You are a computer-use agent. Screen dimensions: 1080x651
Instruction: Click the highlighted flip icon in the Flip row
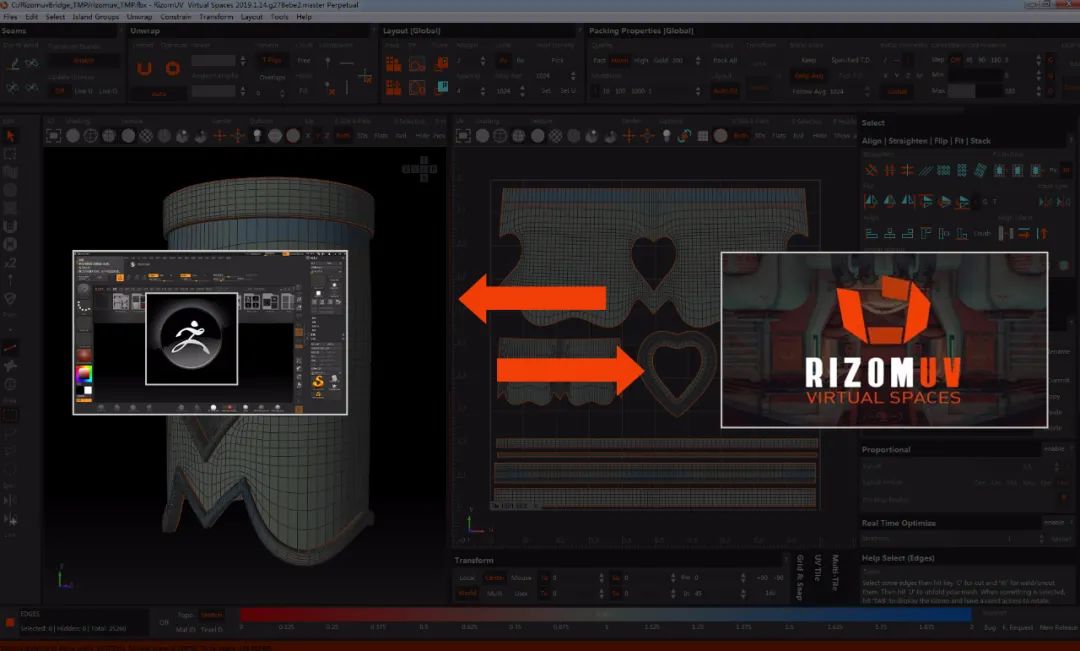click(926, 201)
